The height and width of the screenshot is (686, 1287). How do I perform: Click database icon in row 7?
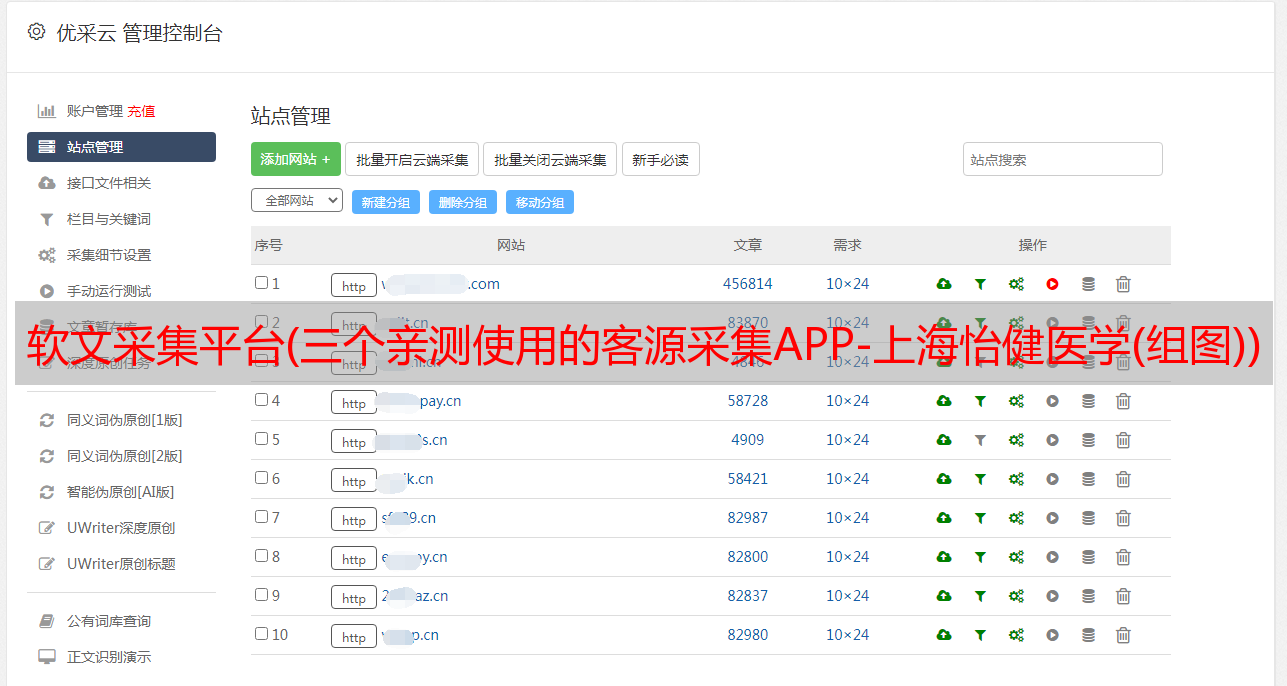(1088, 518)
